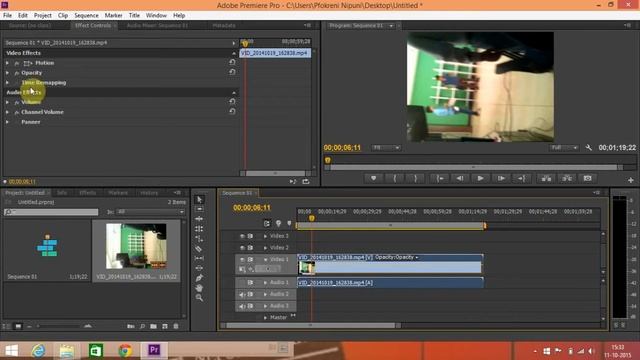
Task: Select the Rolling Edit tool
Action: point(199,229)
